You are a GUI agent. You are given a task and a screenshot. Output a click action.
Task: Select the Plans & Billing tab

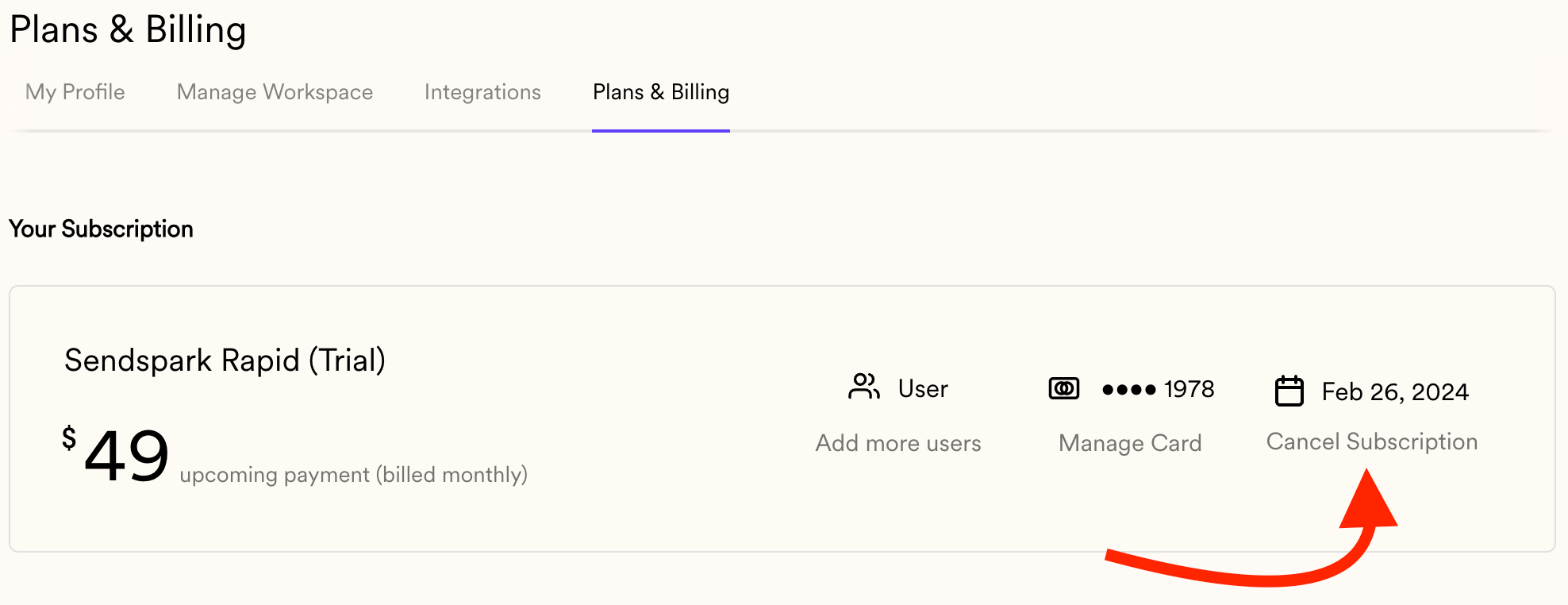tap(661, 92)
